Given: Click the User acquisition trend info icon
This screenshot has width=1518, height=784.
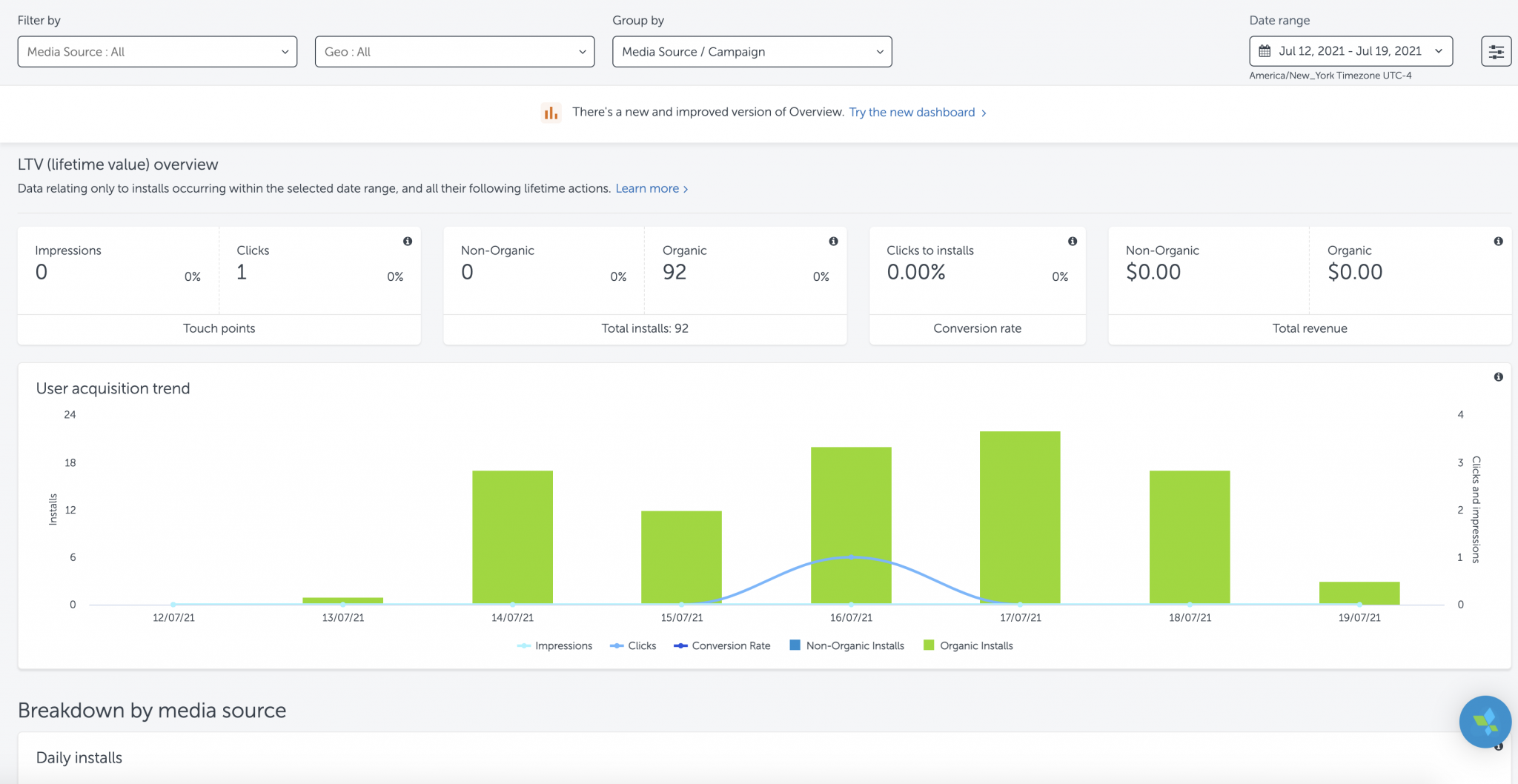Looking at the screenshot, I should (x=1498, y=377).
